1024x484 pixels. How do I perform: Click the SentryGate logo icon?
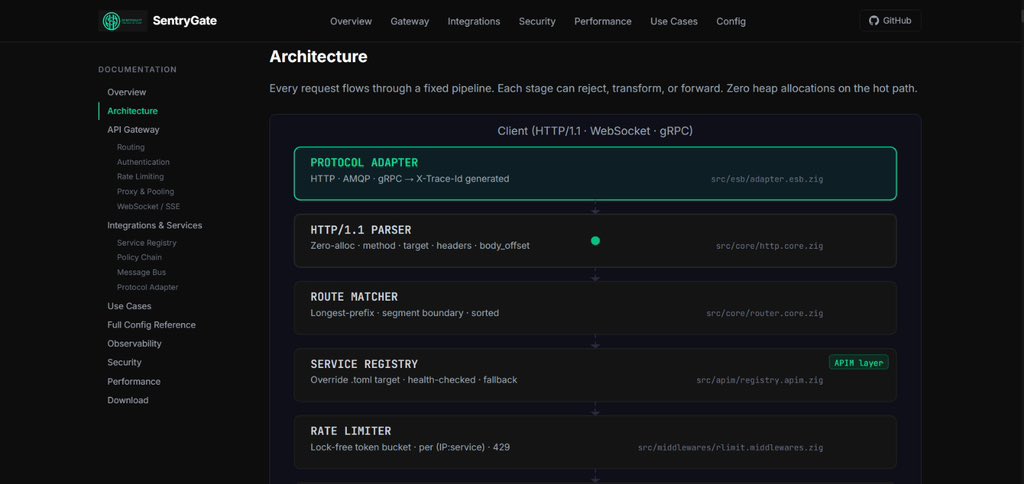coord(123,21)
